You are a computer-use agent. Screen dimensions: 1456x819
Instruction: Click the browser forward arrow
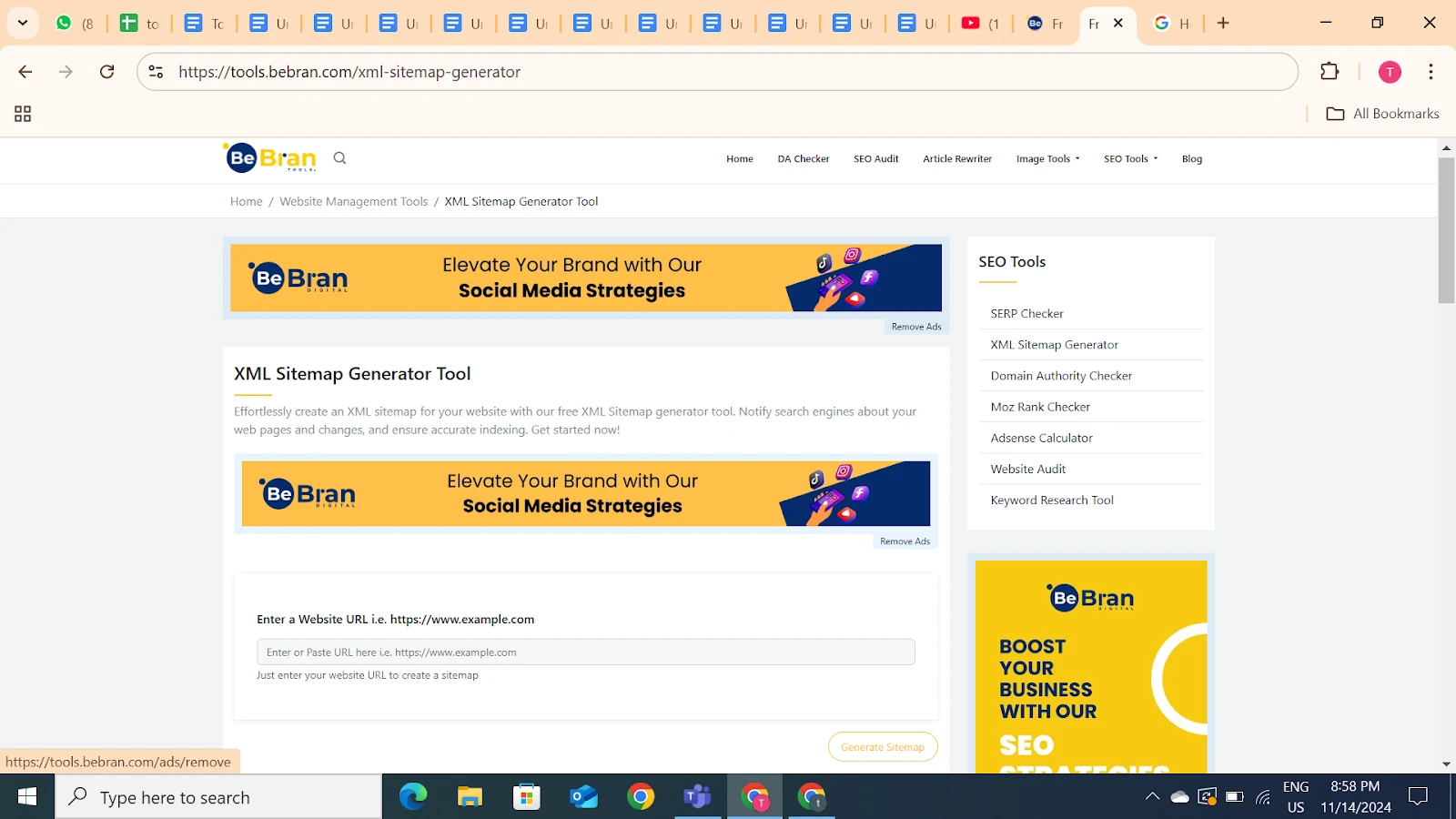pyautogui.click(x=66, y=72)
